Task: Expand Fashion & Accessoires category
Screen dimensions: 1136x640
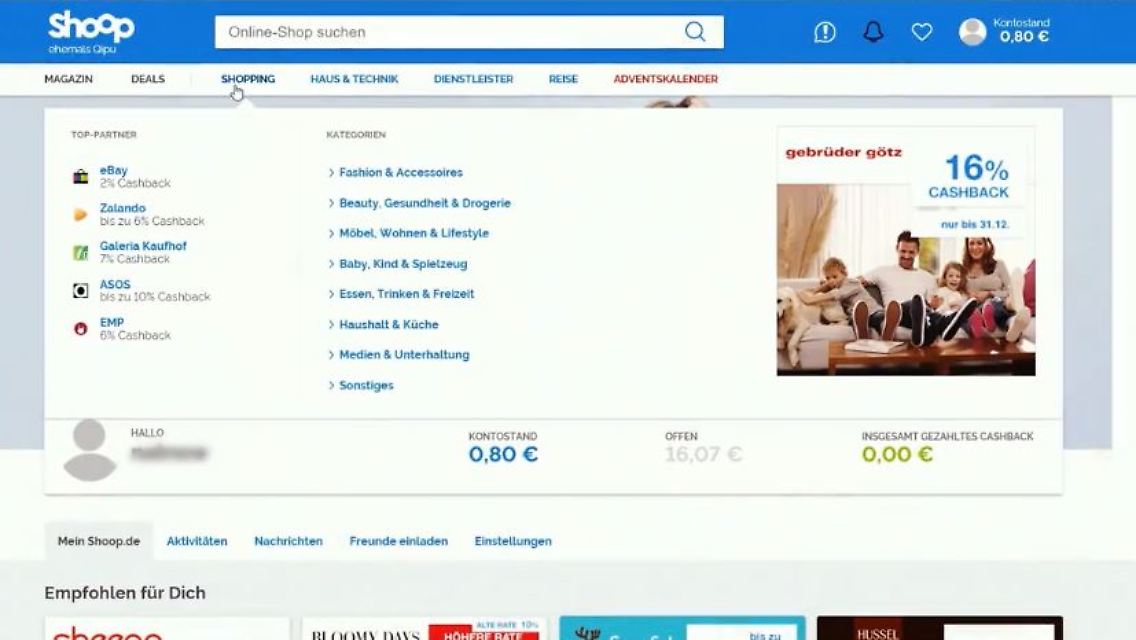Action: click(x=400, y=173)
